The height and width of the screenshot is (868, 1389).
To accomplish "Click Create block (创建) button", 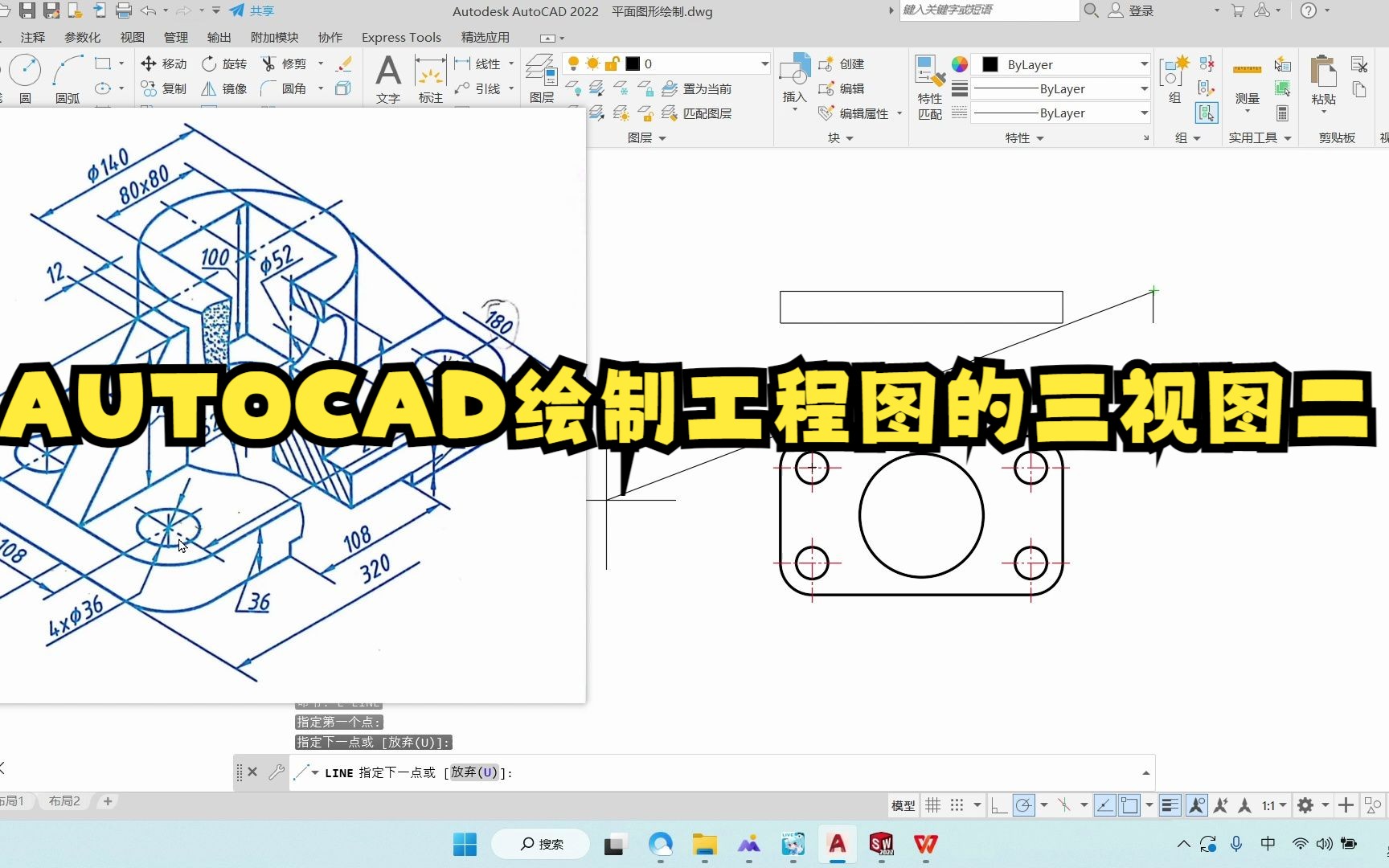I will [841, 63].
